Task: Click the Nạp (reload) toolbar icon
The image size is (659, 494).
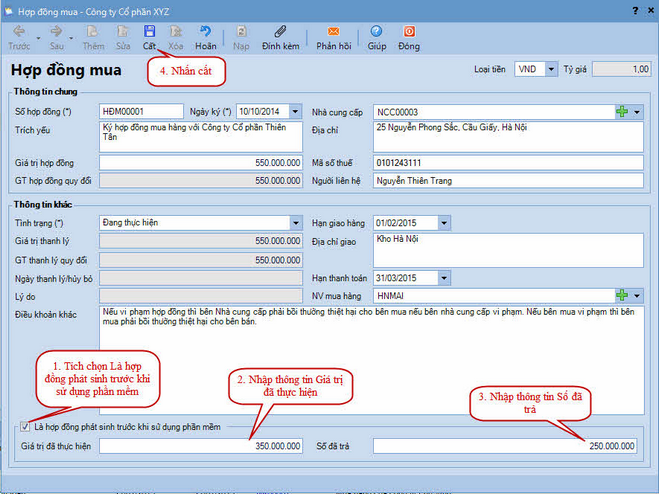Action: 241,32
